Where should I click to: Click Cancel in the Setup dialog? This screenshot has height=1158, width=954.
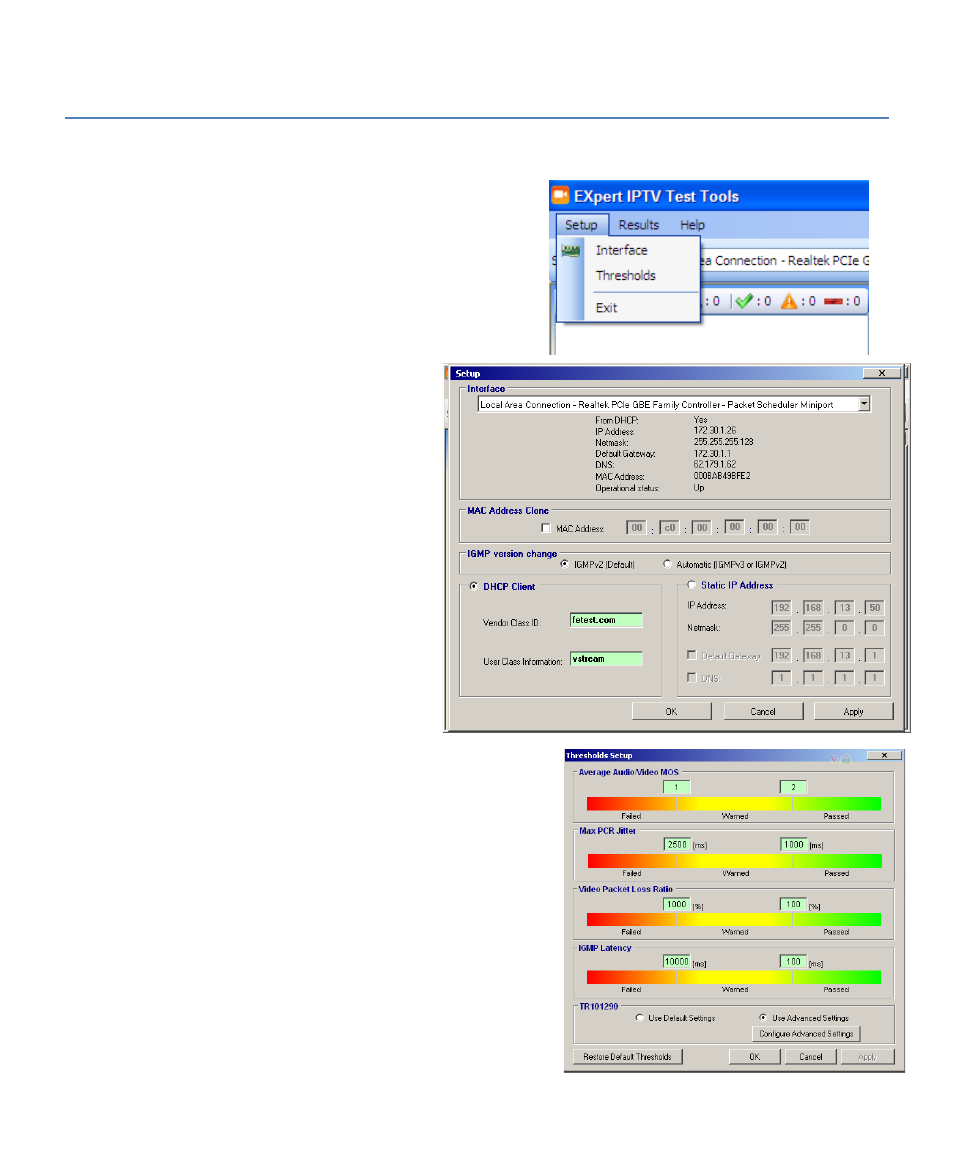tap(763, 711)
